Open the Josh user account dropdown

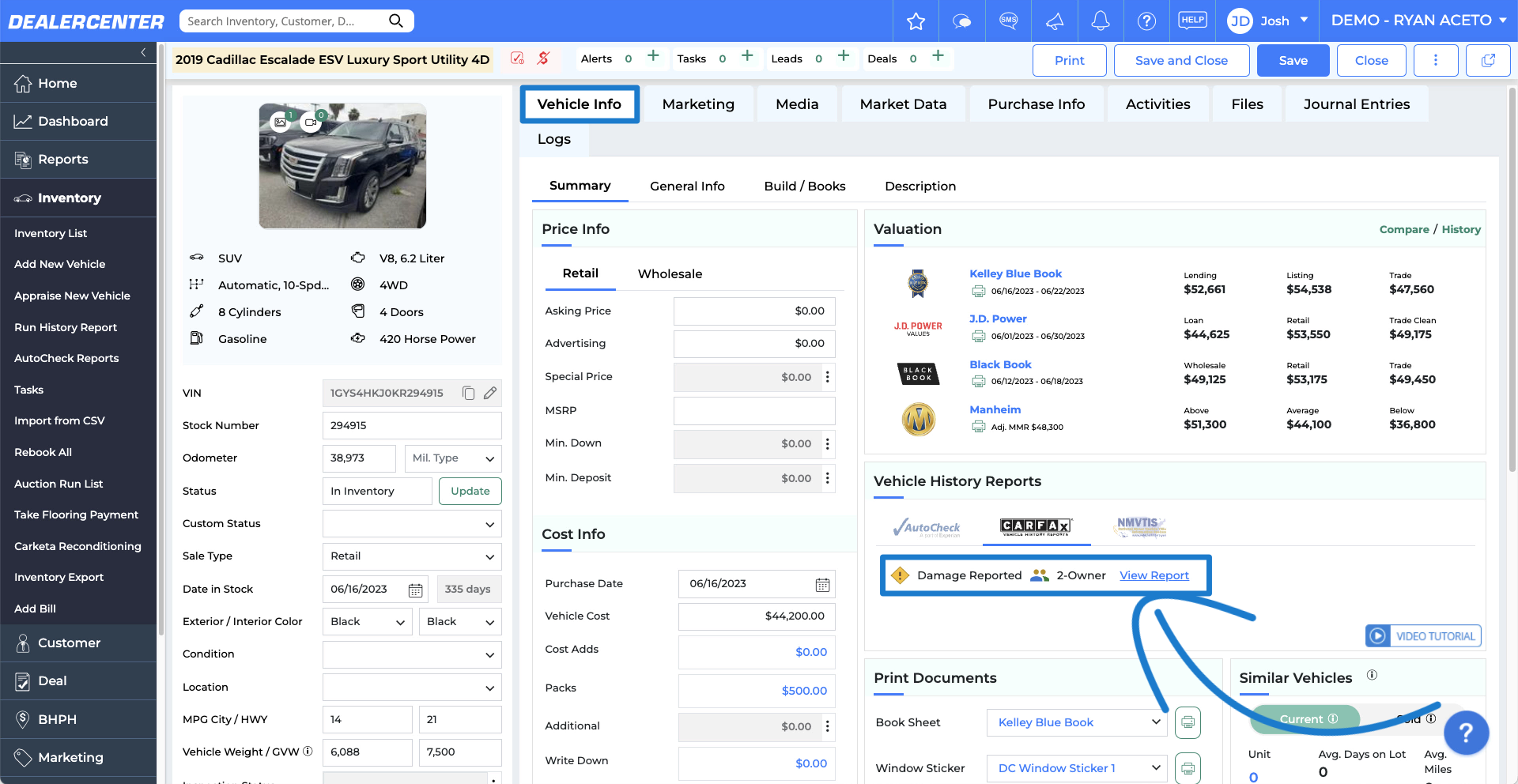1268,21
